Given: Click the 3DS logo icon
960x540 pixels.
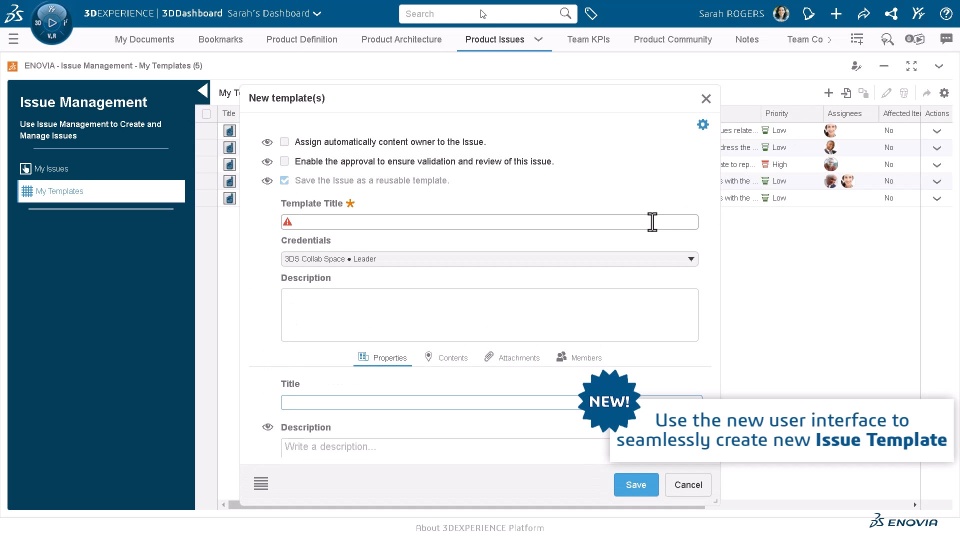Looking at the screenshot, I should pyautogui.click(x=13, y=13).
